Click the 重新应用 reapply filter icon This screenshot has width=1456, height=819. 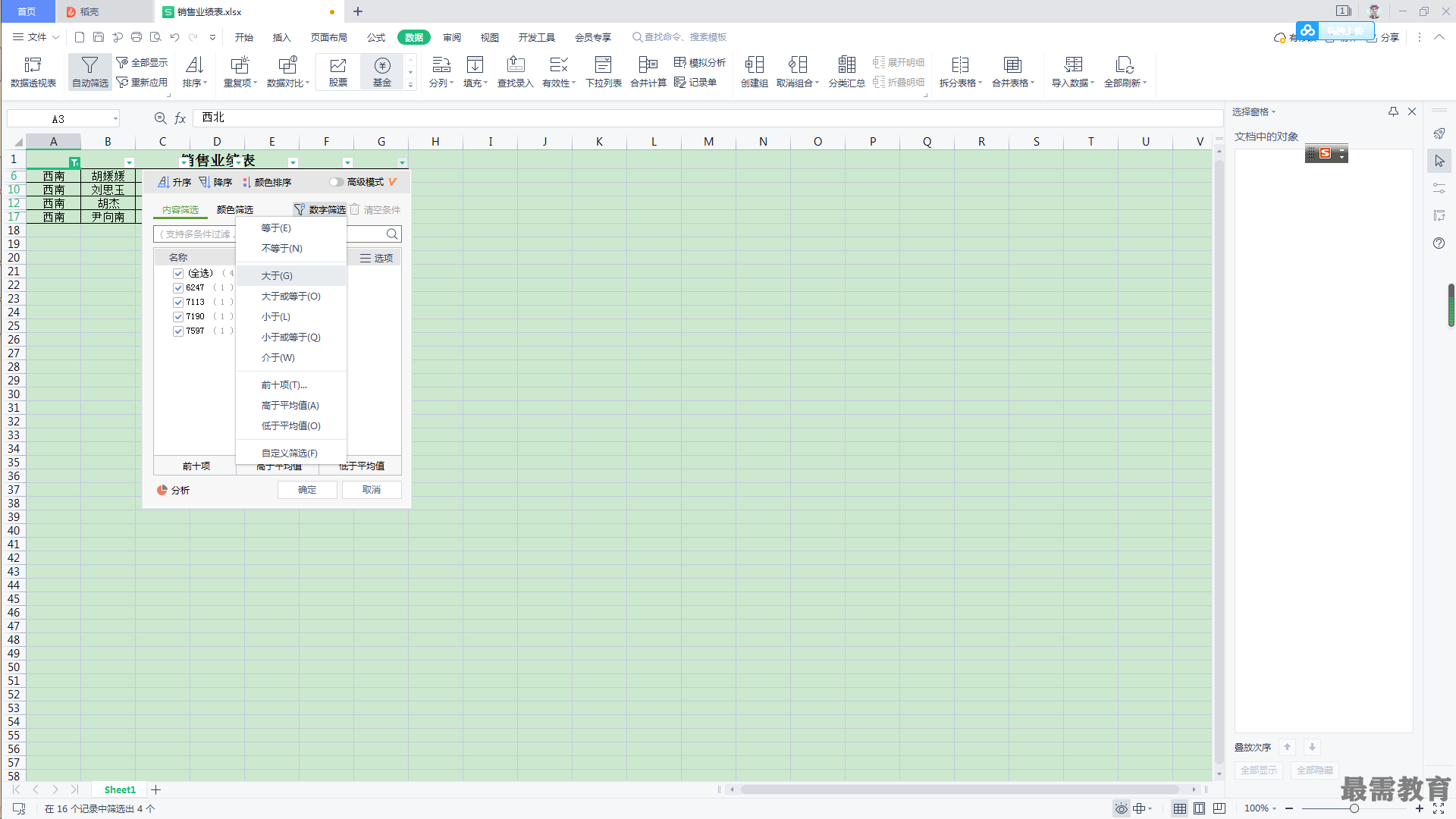coord(142,82)
